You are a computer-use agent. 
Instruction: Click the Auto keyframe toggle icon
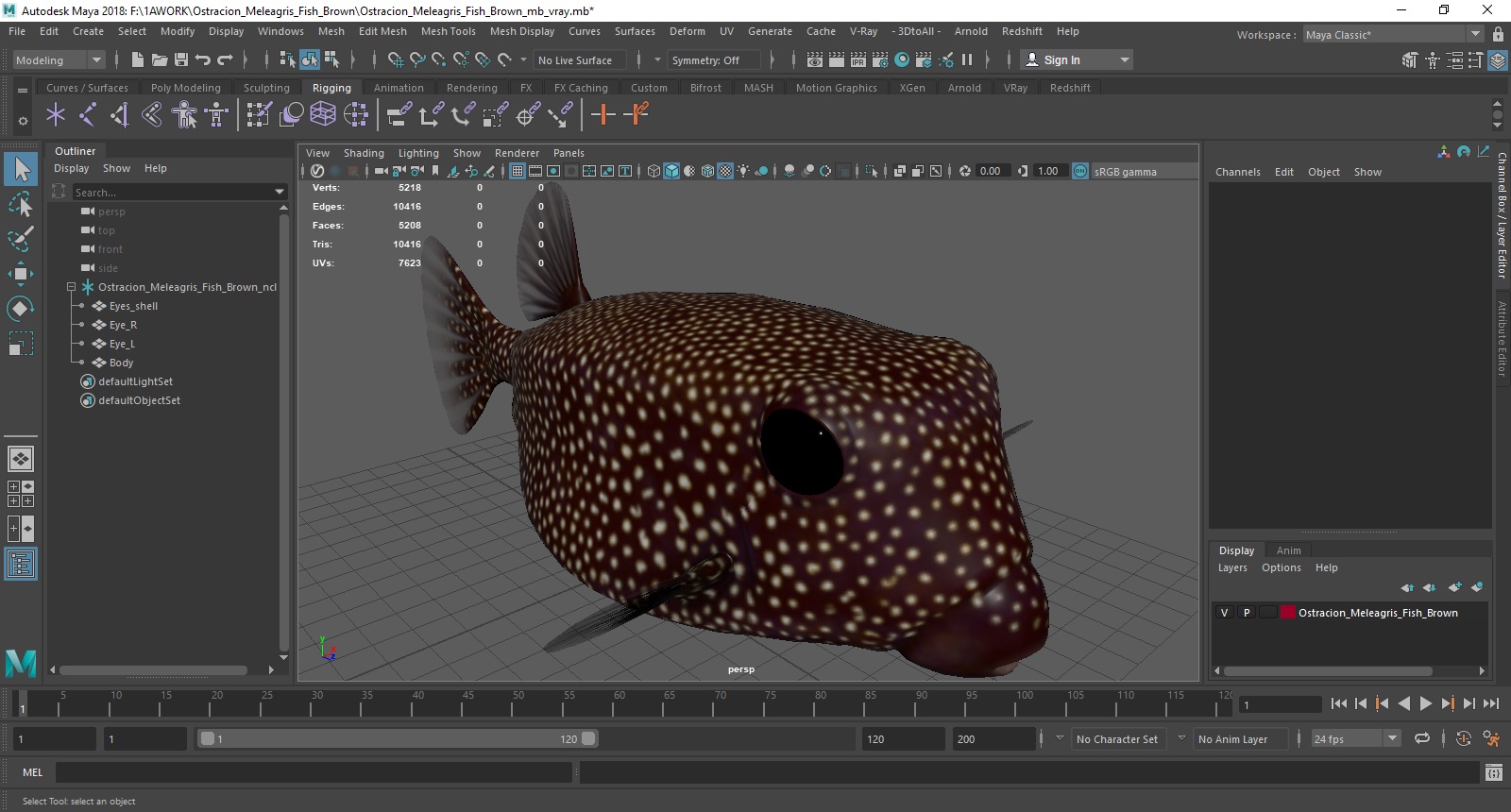[x=1464, y=738]
